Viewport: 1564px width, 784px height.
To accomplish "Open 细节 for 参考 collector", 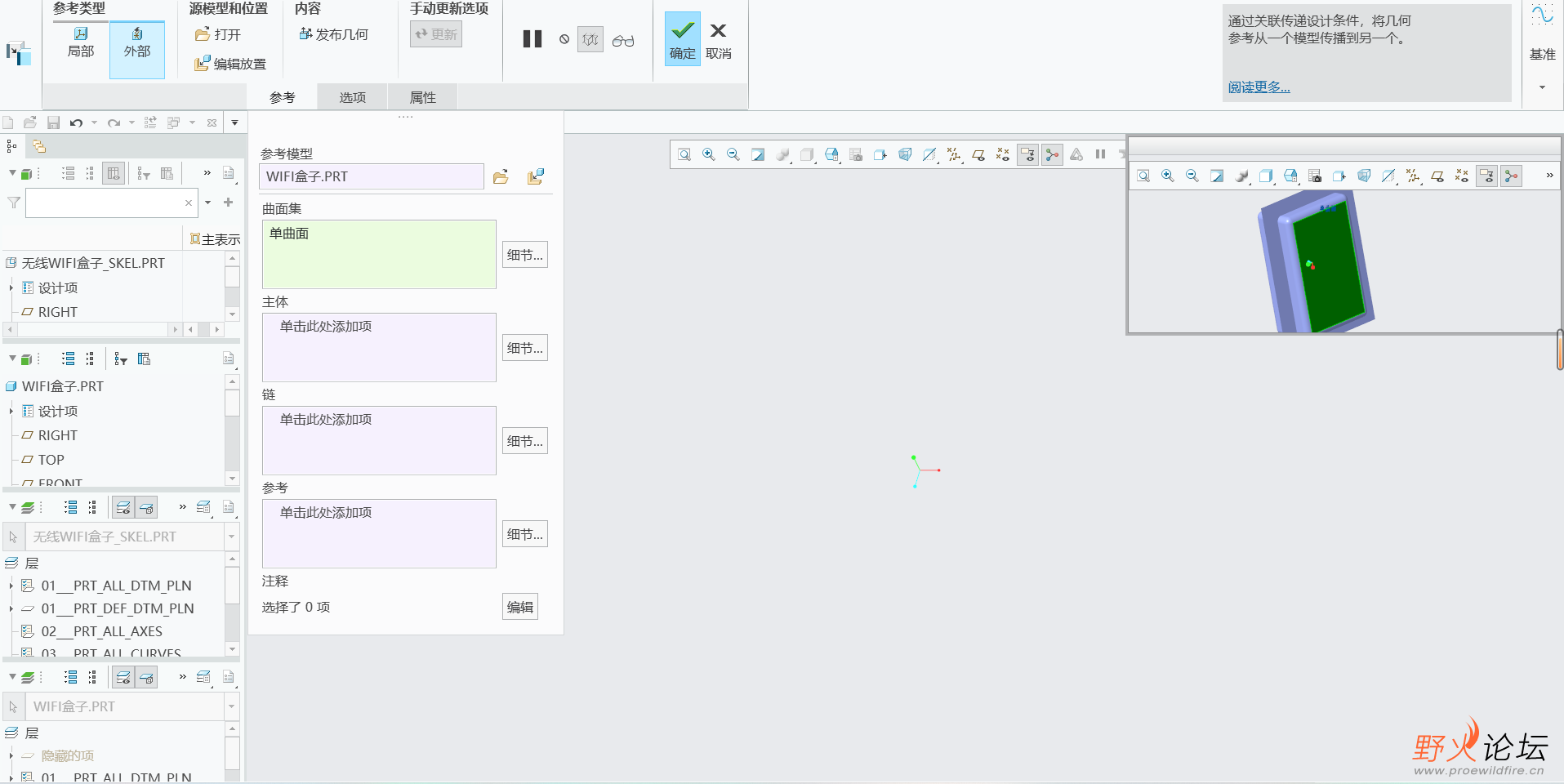I will pyautogui.click(x=524, y=534).
